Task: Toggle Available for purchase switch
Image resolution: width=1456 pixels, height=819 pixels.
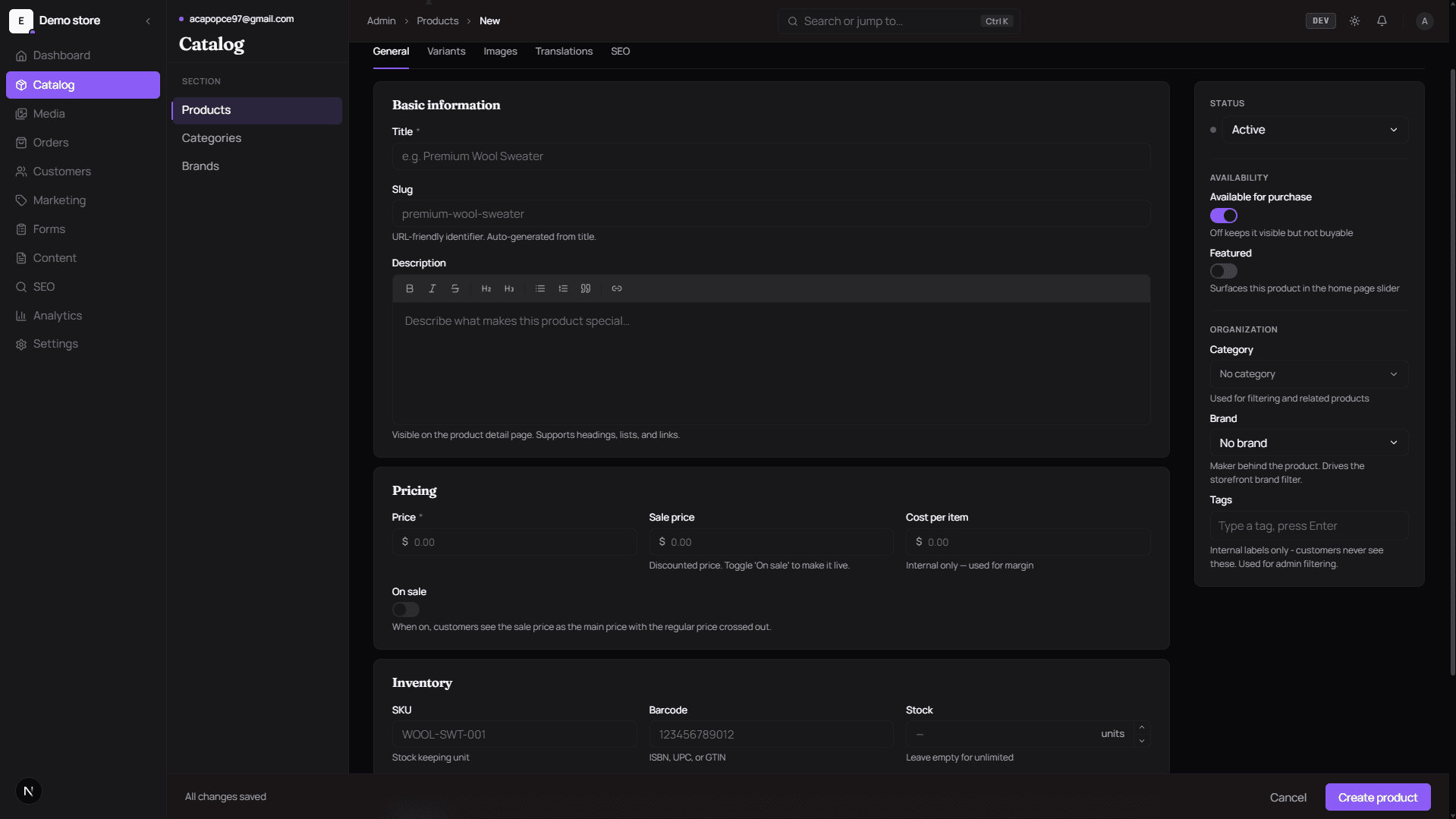Action: click(x=1223, y=216)
